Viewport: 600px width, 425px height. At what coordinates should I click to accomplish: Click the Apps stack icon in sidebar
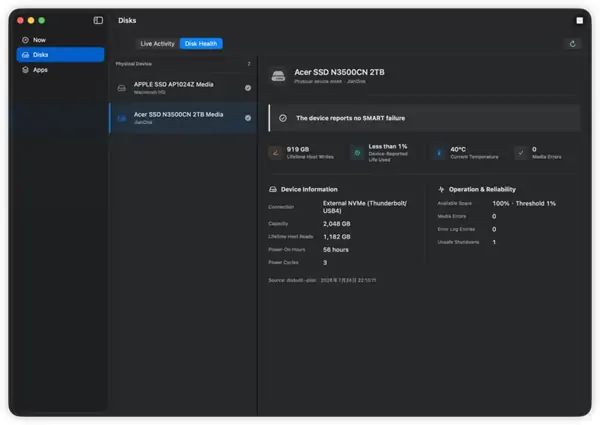[25, 70]
